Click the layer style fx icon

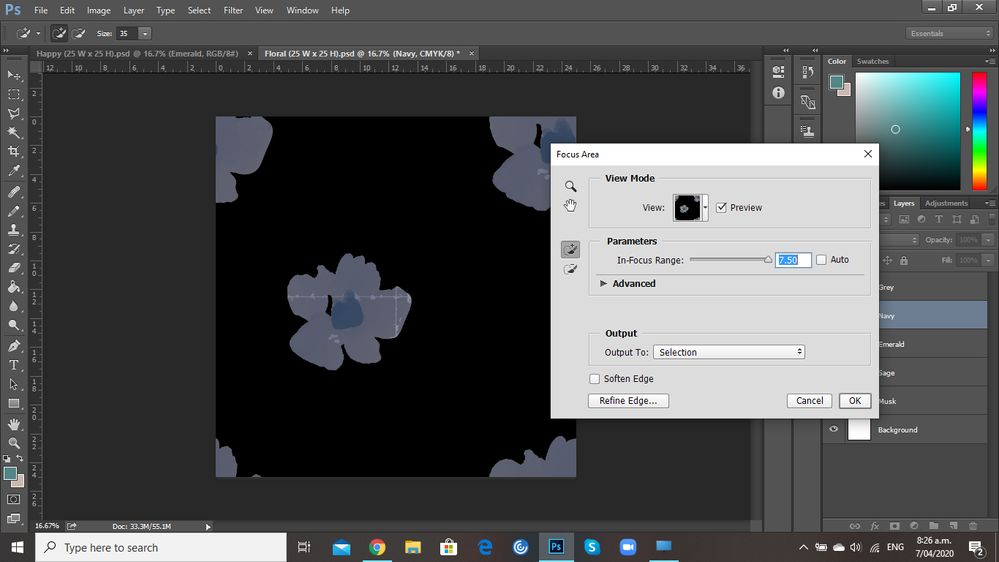(875, 526)
